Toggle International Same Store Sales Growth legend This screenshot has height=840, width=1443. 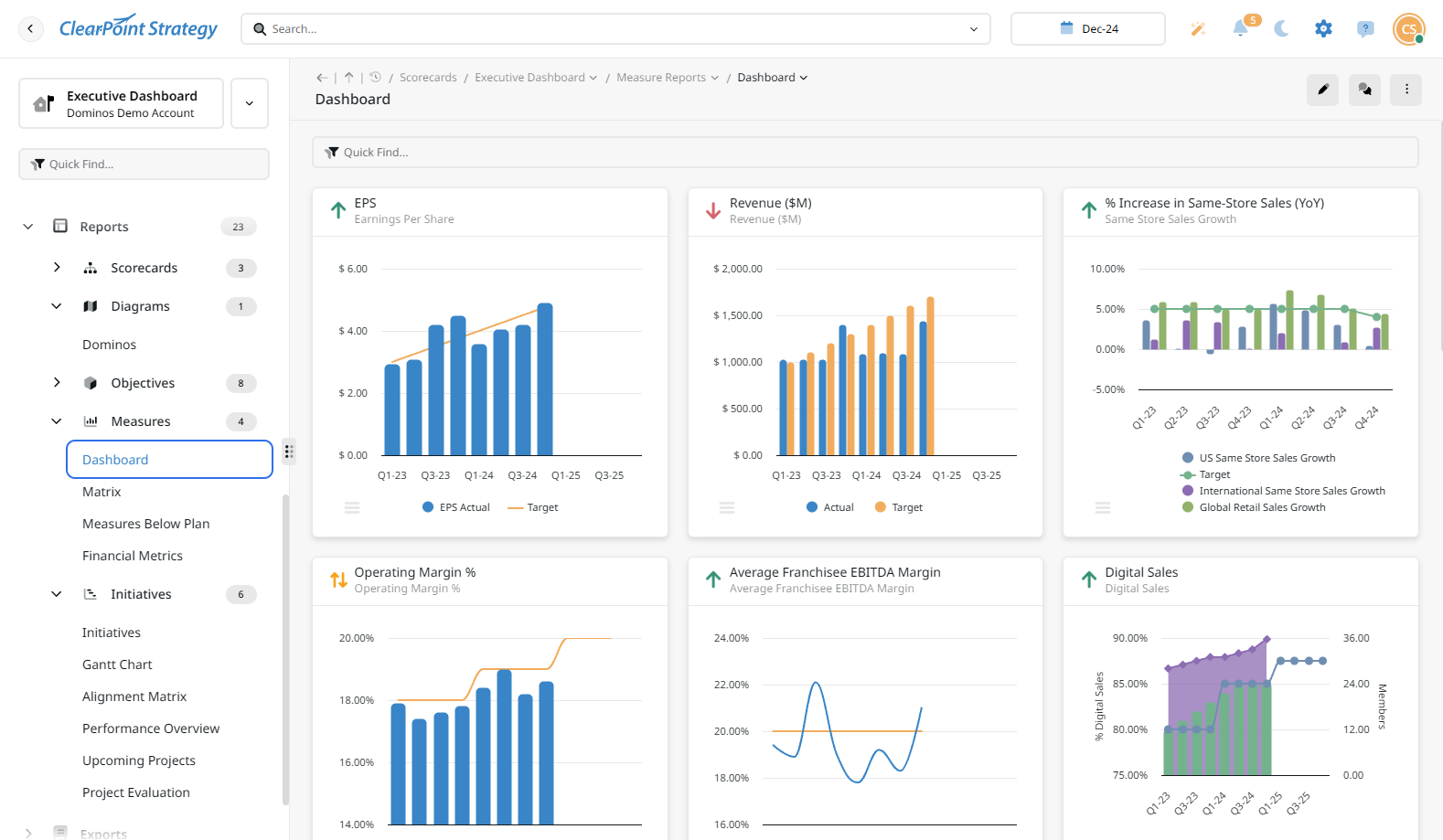(x=1283, y=491)
